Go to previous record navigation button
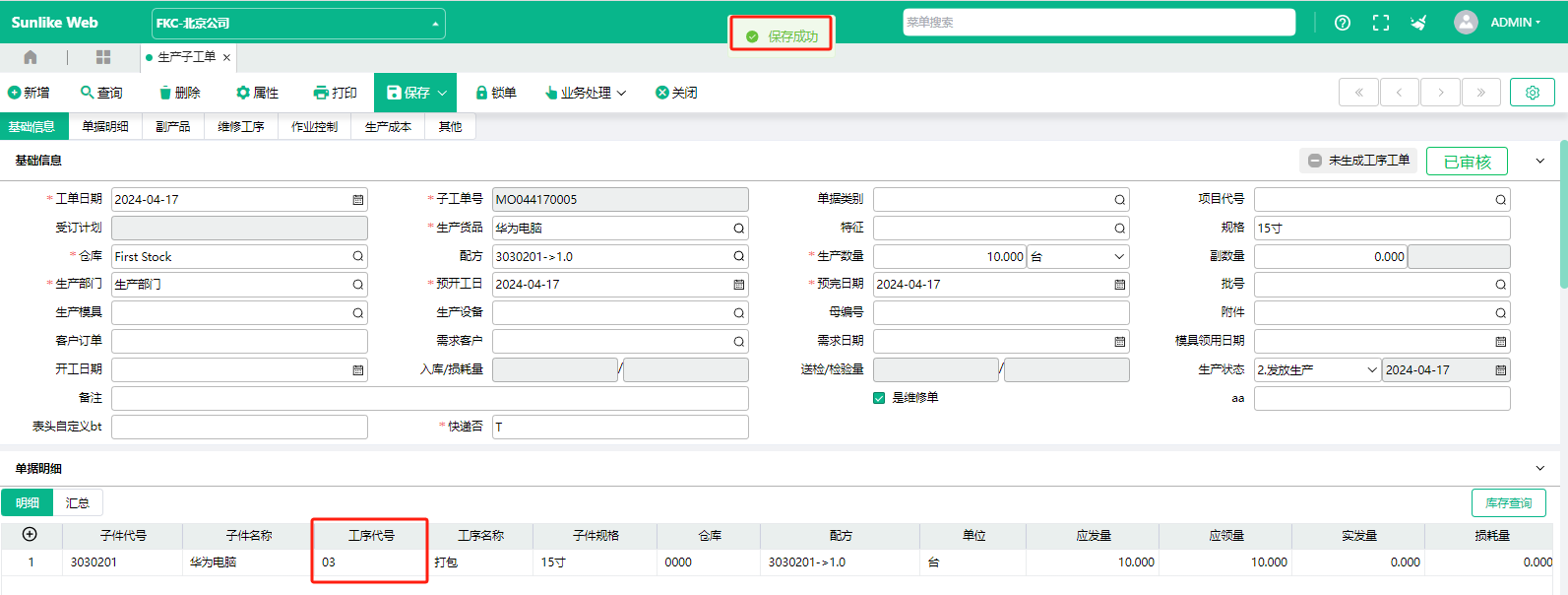1568x595 pixels. (1400, 93)
